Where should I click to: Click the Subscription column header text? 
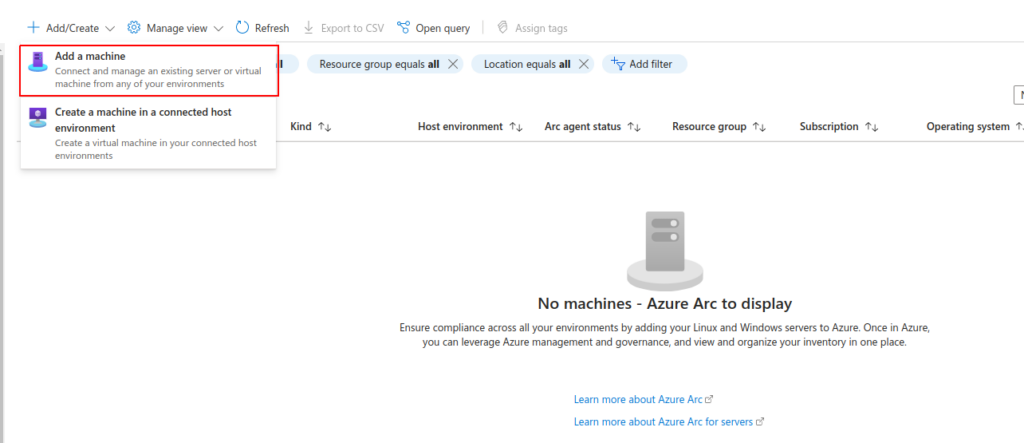tap(829, 127)
